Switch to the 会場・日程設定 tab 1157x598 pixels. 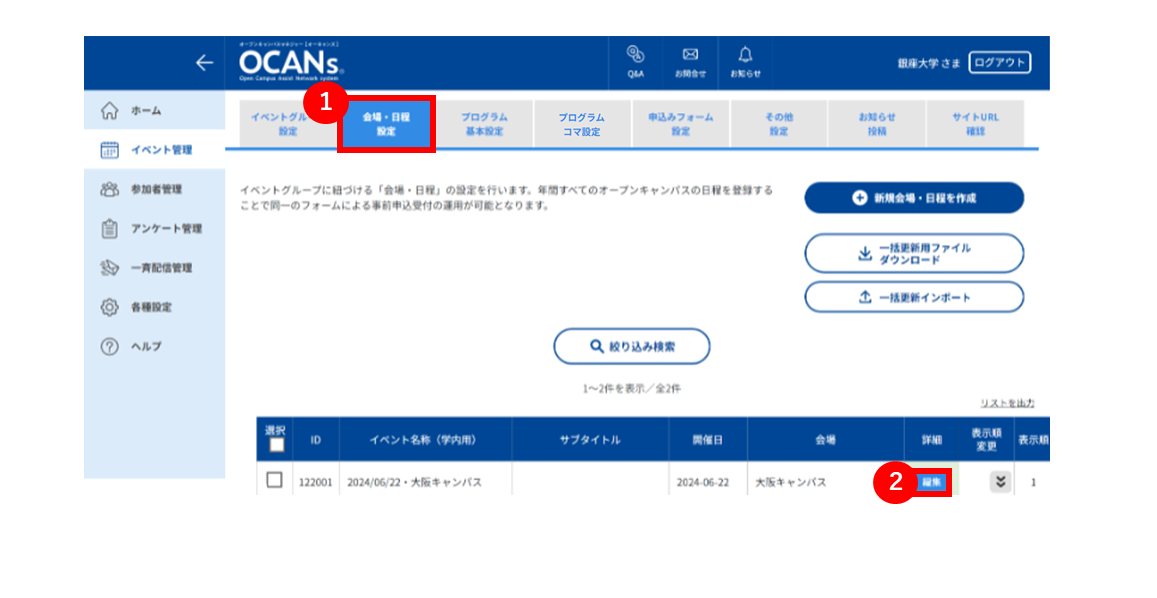[386, 124]
